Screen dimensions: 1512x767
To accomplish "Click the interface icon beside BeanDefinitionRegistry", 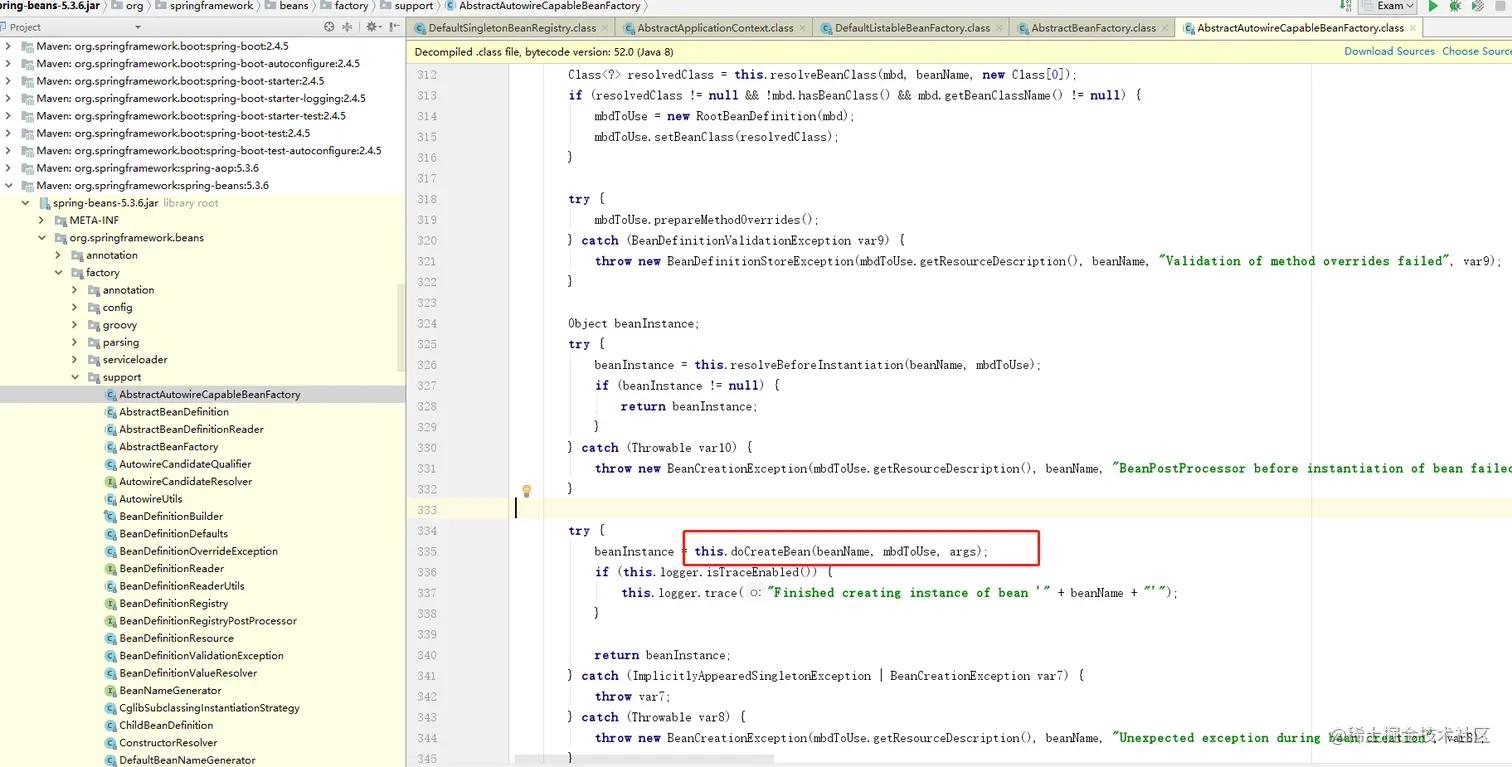I will pyautogui.click(x=111, y=604).
